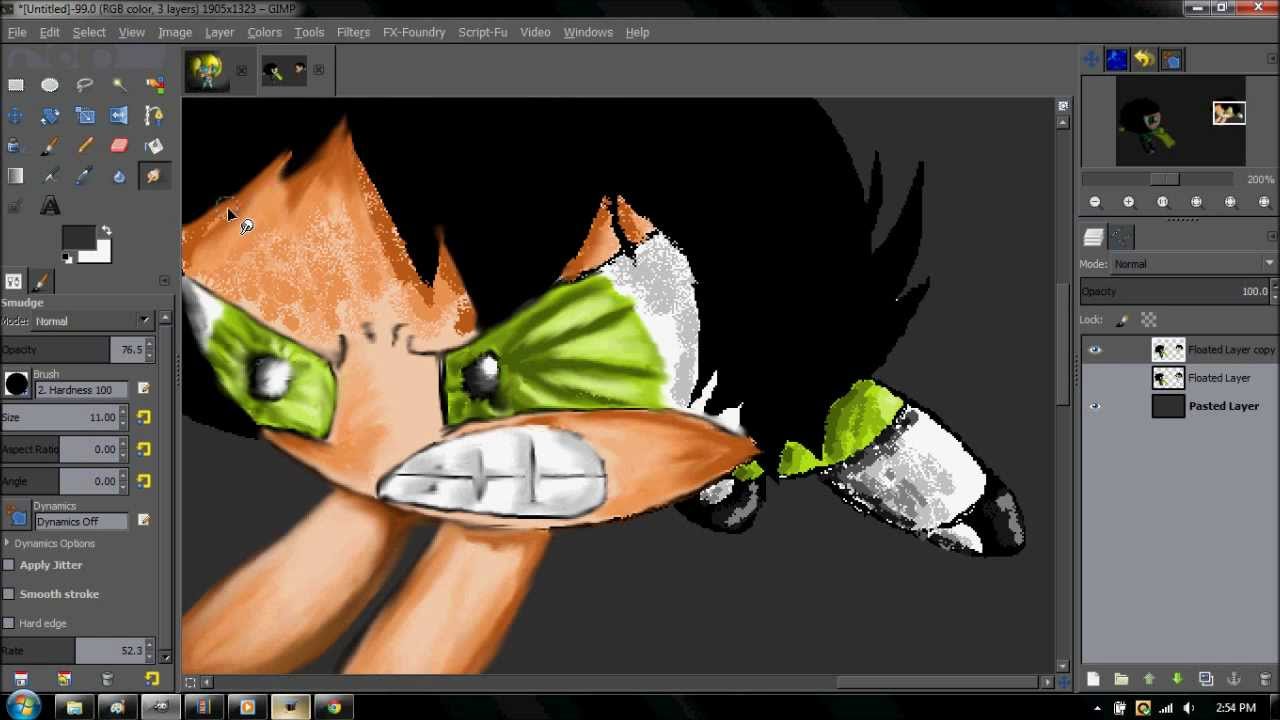Image resolution: width=1280 pixels, height=720 pixels.
Task: Open the dynamics selection button
Action: 16,516
